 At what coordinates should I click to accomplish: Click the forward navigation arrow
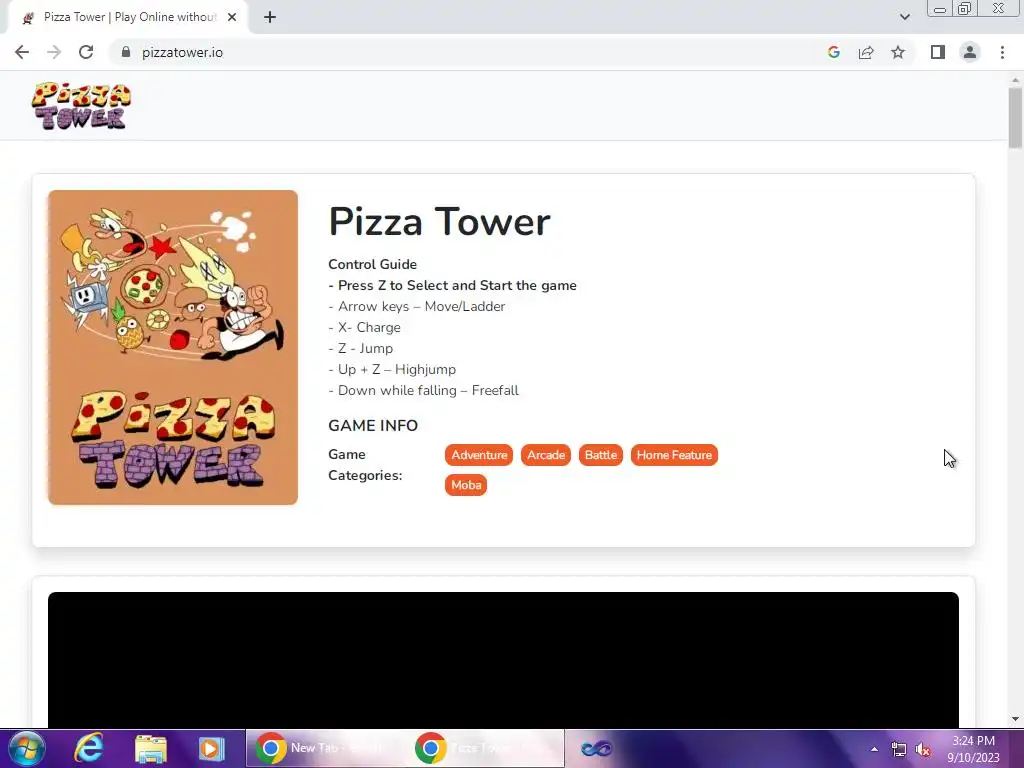[x=54, y=52]
